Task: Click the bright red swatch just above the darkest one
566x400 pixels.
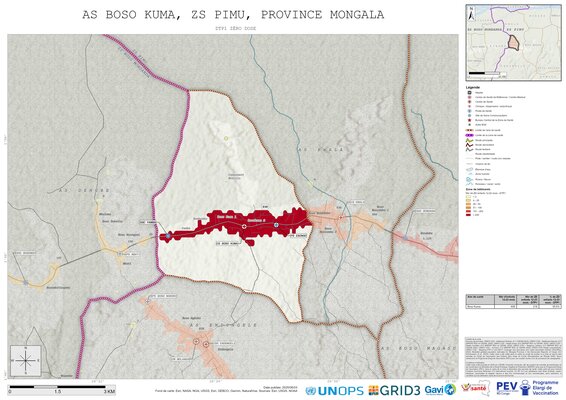Action: click(468, 211)
